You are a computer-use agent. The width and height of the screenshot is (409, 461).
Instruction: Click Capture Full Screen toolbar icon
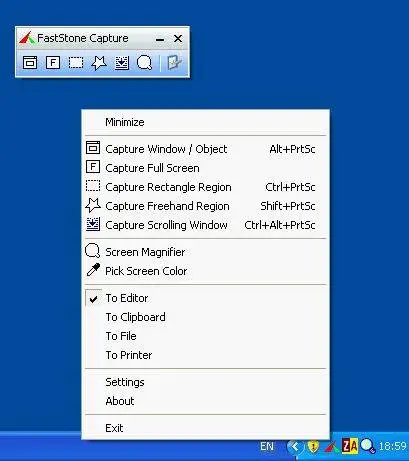point(53,63)
